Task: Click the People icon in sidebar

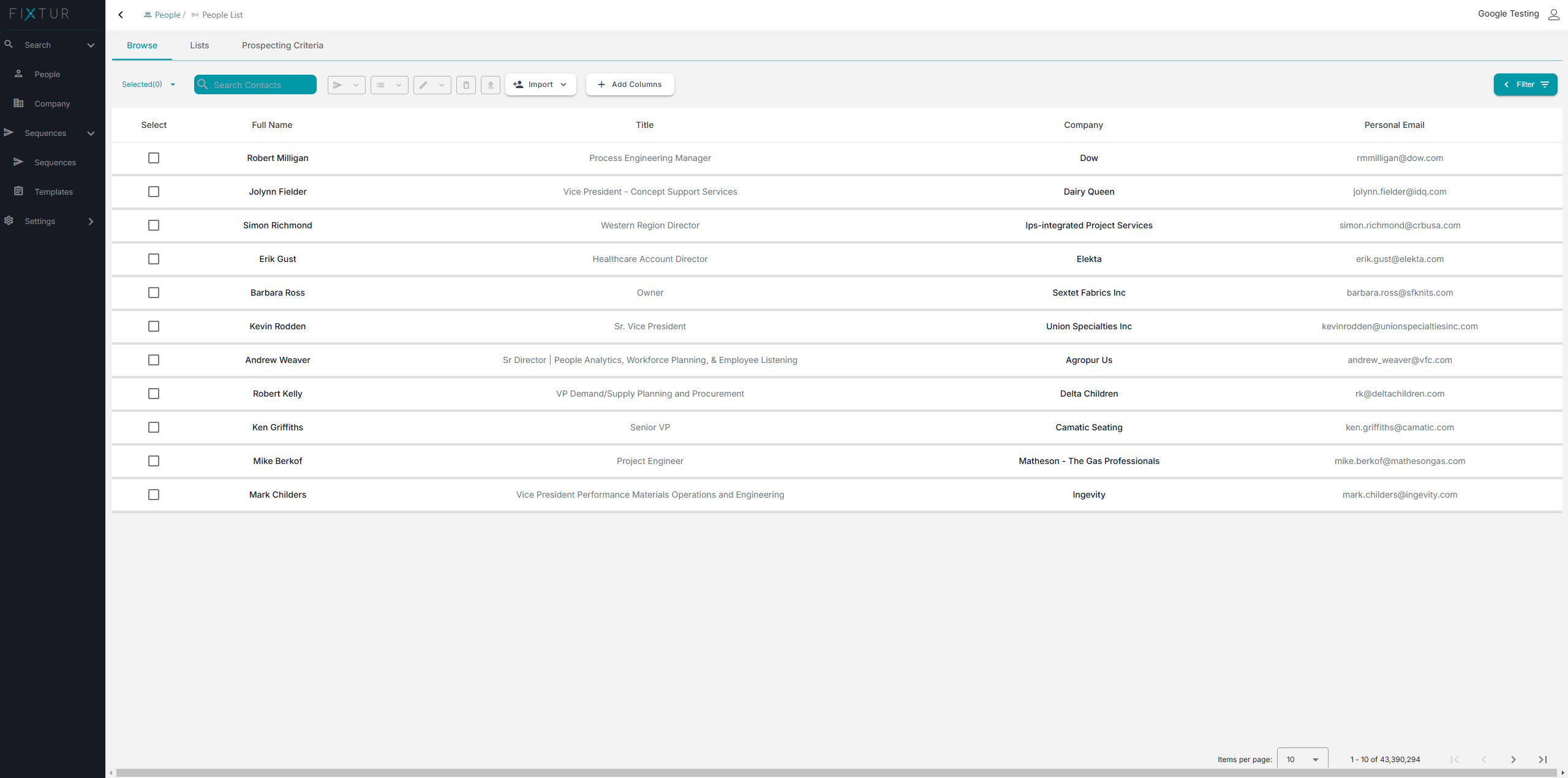Action: (19, 73)
